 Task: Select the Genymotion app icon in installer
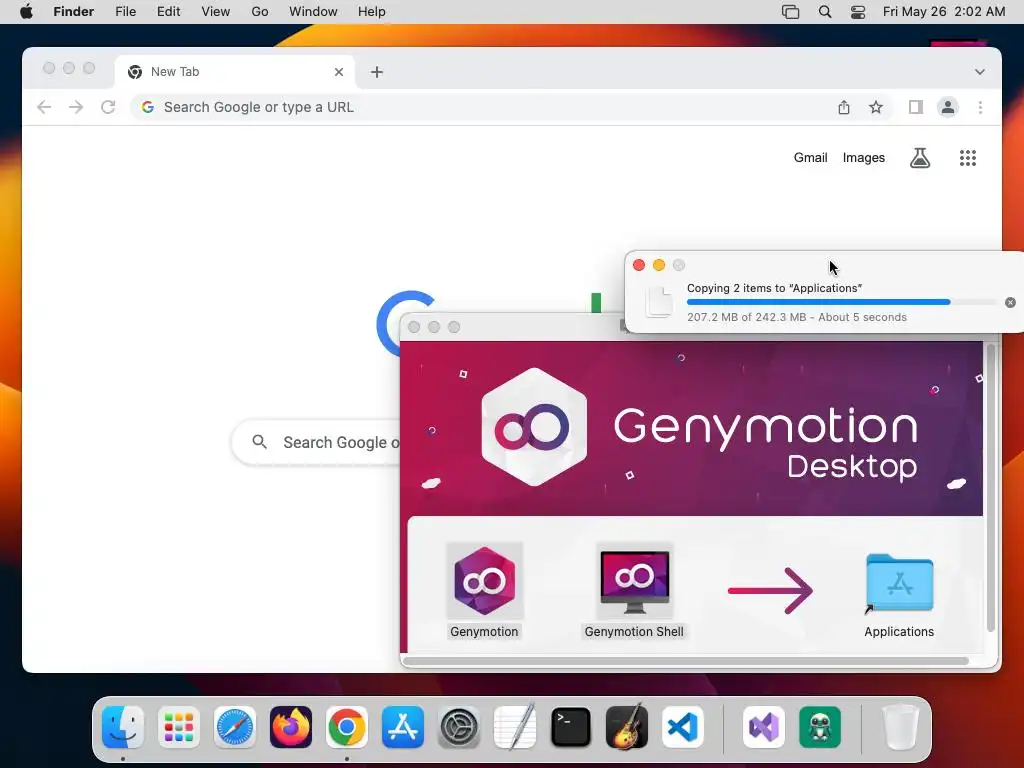pos(484,581)
